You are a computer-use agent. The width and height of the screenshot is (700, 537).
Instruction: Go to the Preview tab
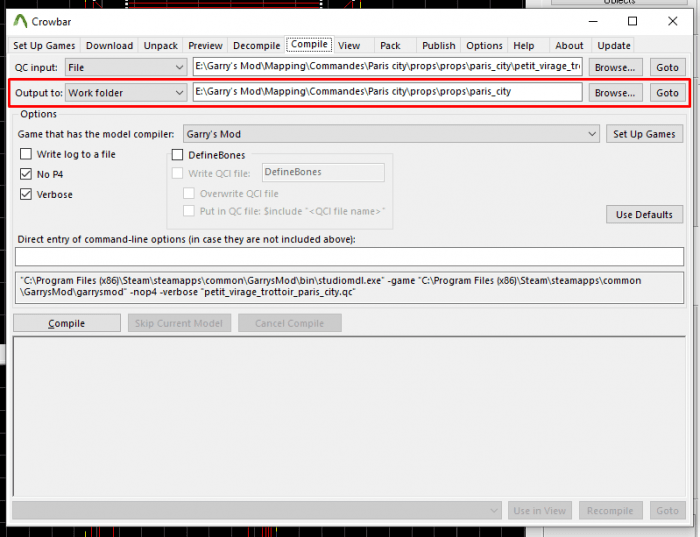pos(205,46)
